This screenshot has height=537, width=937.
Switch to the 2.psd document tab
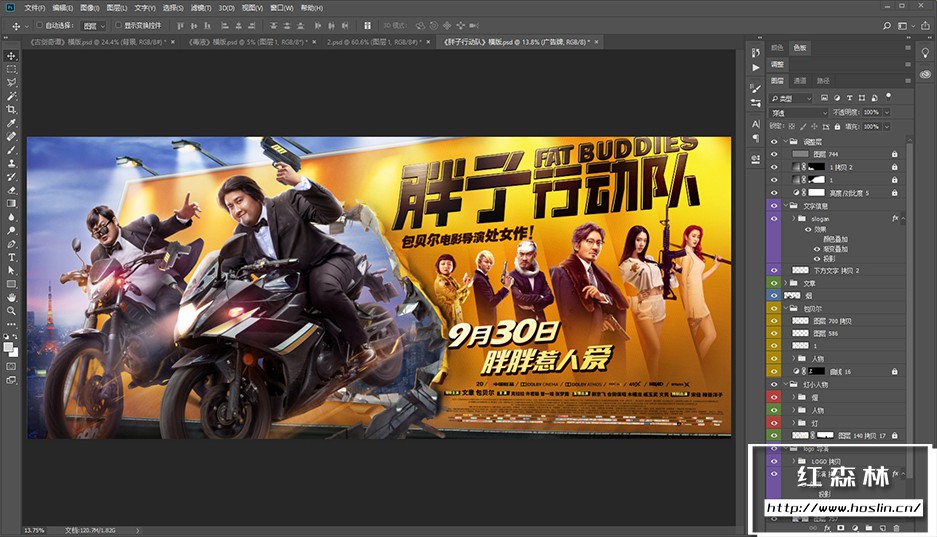tap(373, 42)
